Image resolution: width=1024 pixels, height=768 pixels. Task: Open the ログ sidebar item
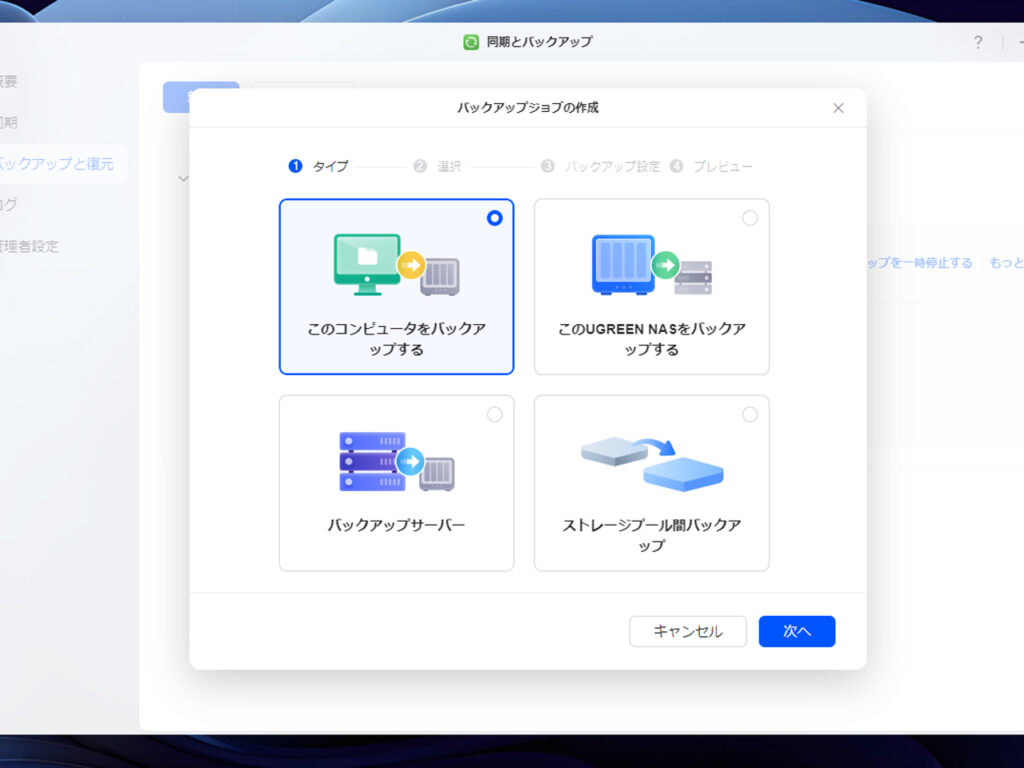tap(9, 204)
